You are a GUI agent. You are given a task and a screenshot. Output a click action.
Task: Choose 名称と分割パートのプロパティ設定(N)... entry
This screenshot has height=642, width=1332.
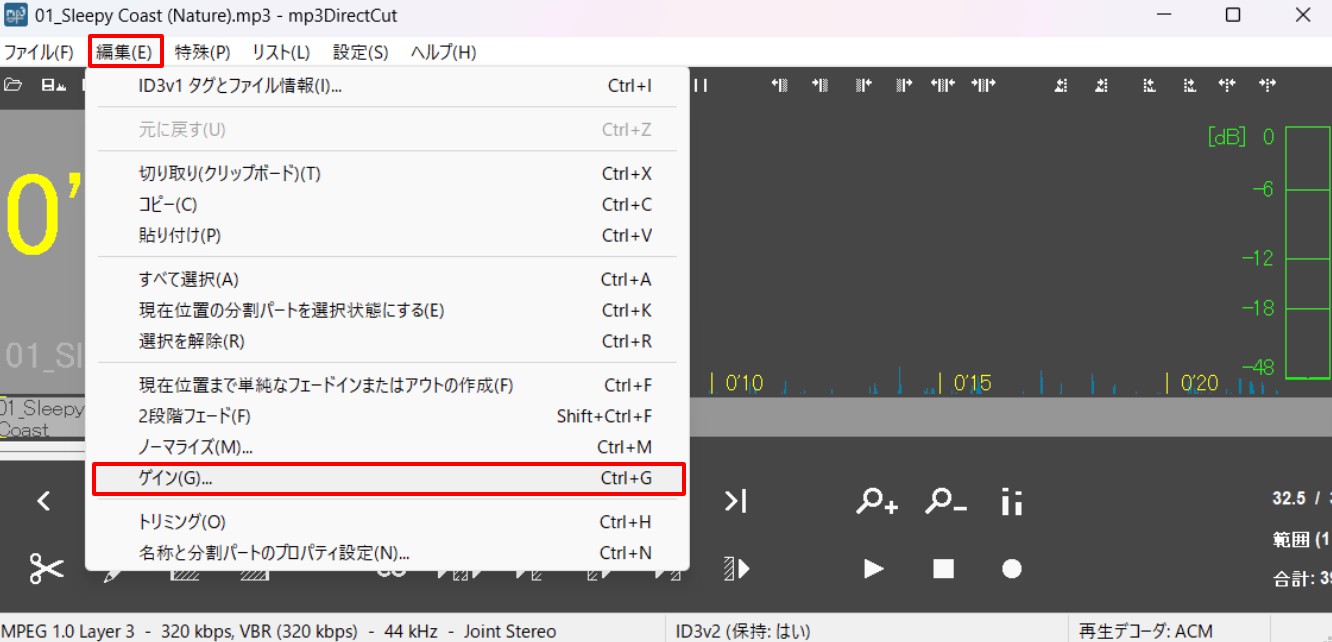point(387,553)
